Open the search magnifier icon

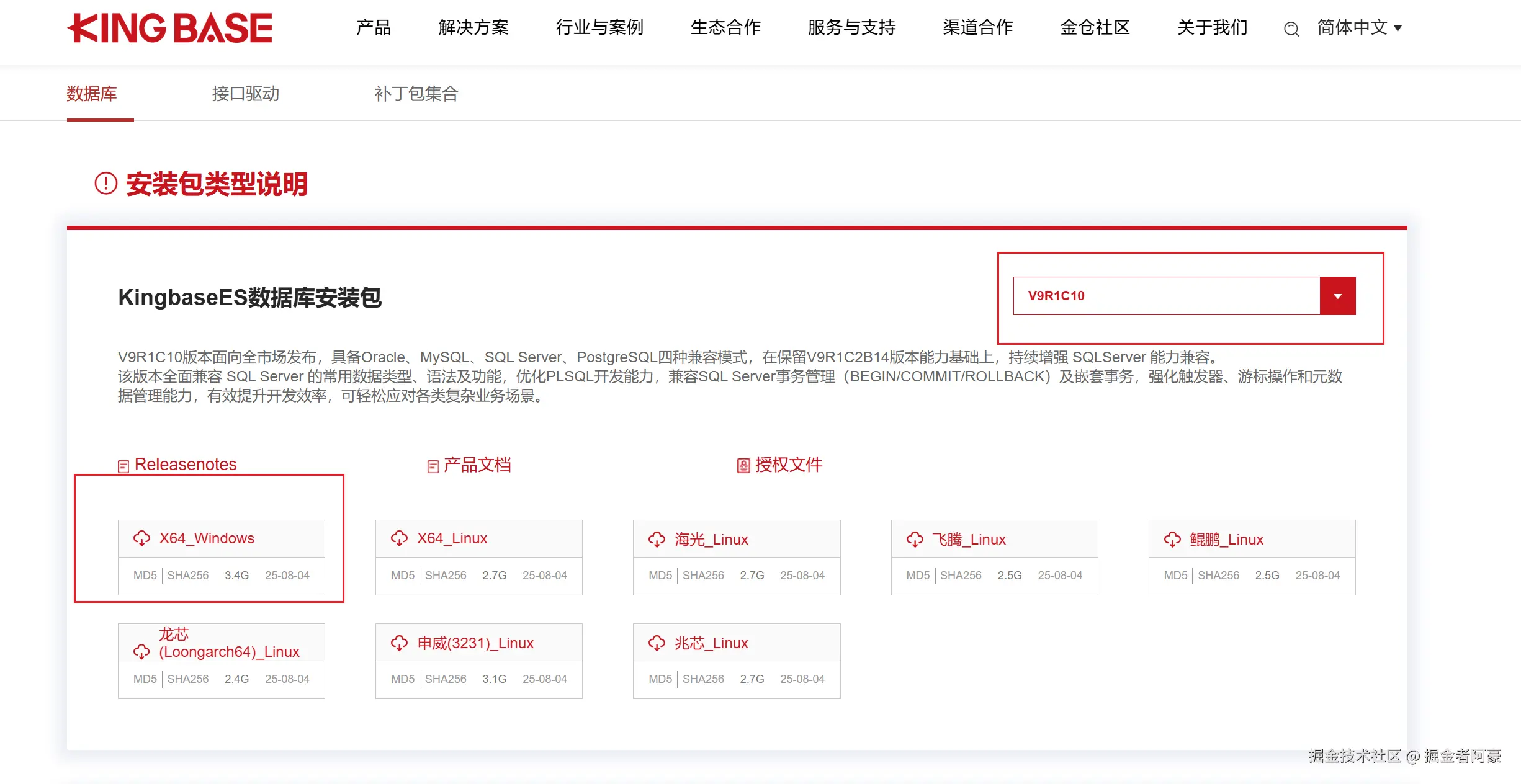tap(1291, 29)
